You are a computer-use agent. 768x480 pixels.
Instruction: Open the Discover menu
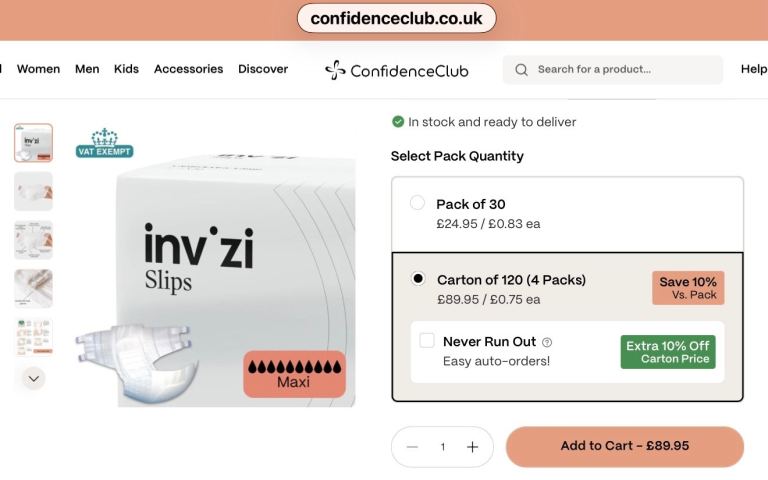tap(263, 69)
